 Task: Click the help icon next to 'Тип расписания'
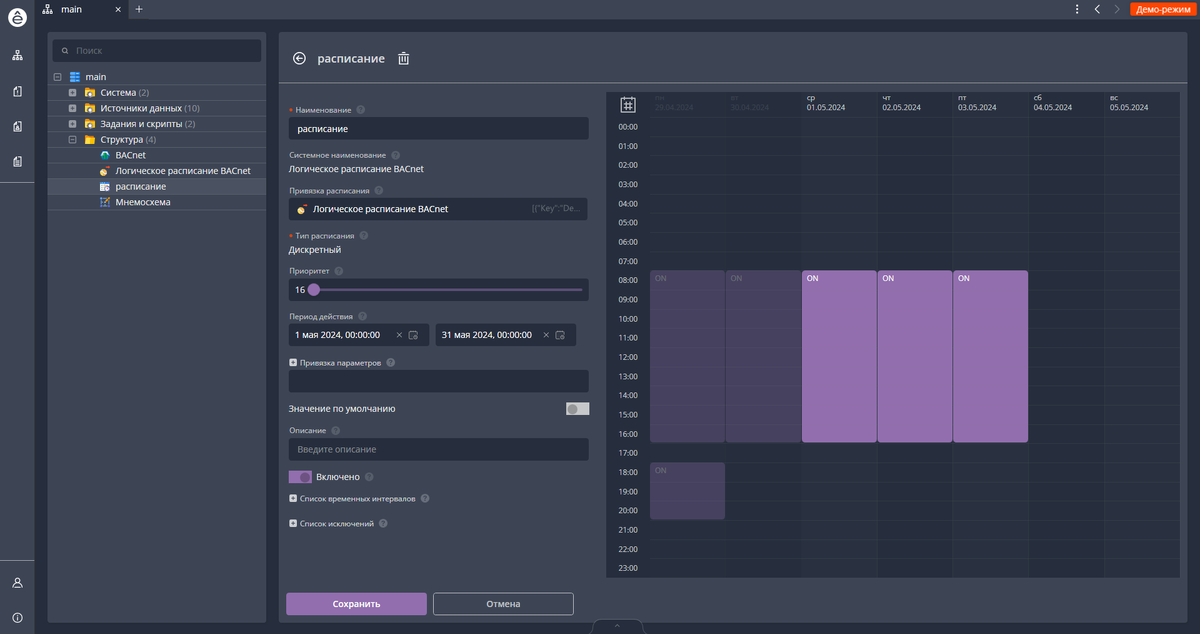pos(364,236)
